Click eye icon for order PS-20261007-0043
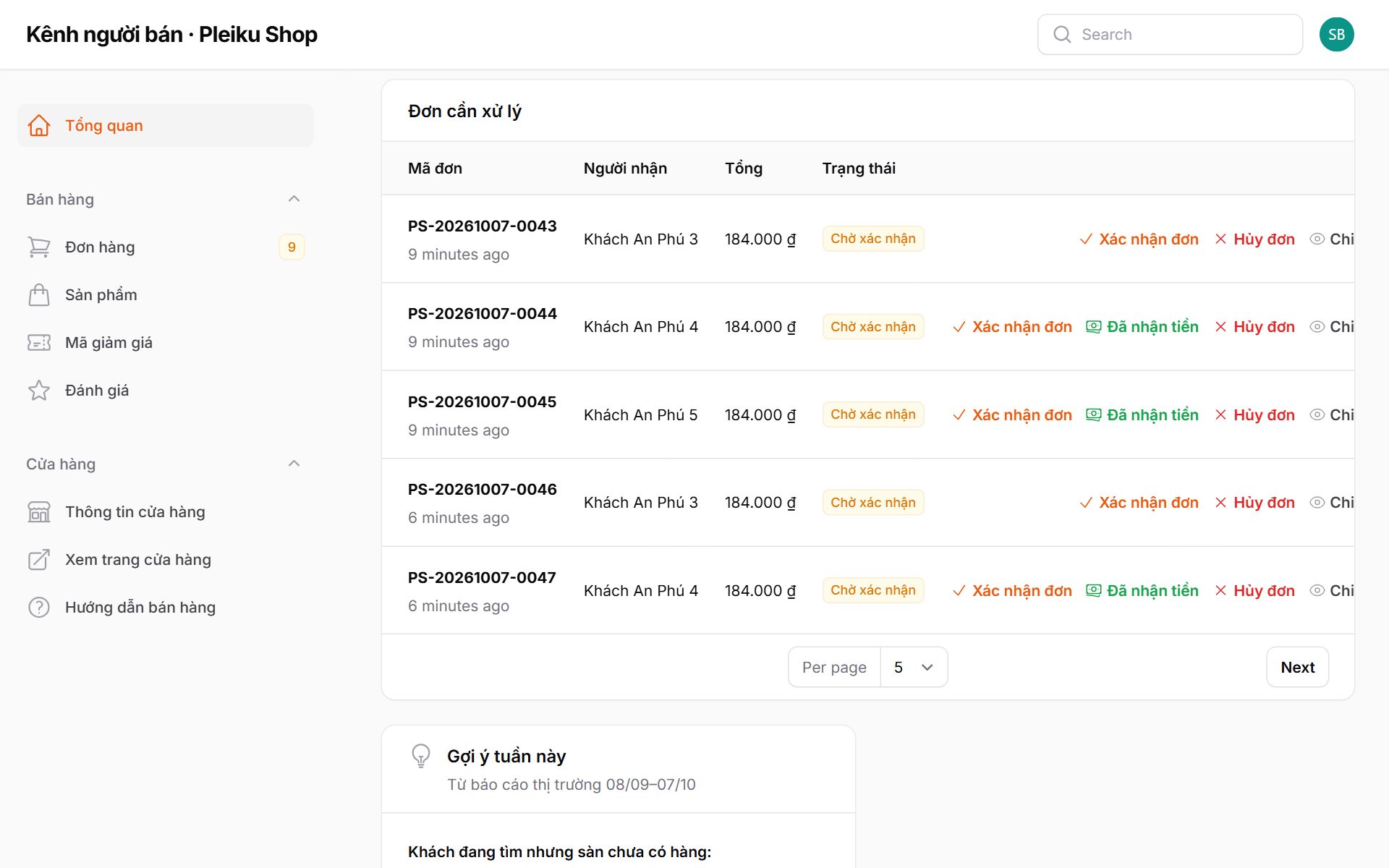 coord(1317,239)
